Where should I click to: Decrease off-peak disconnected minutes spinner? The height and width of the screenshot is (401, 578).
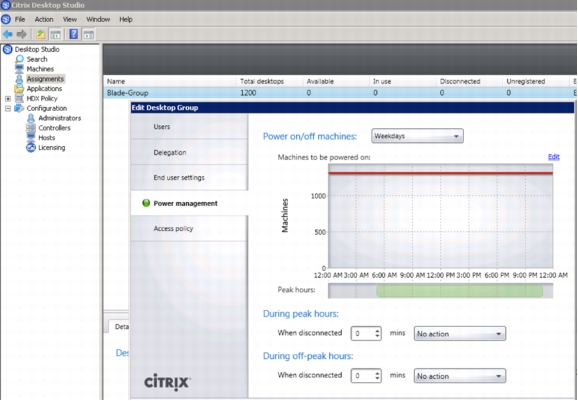(x=377, y=379)
